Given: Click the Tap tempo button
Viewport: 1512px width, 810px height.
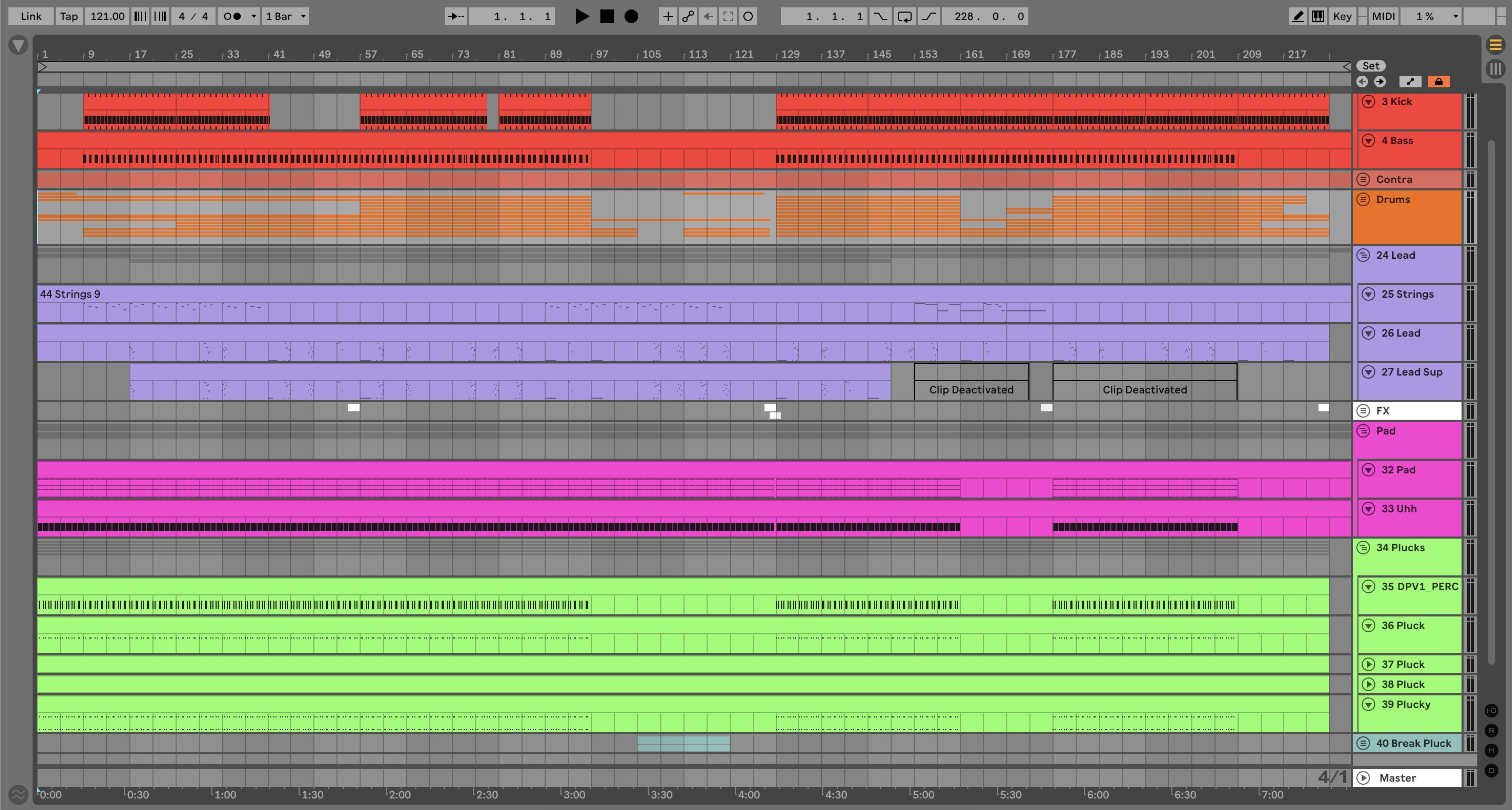Looking at the screenshot, I should 69,16.
